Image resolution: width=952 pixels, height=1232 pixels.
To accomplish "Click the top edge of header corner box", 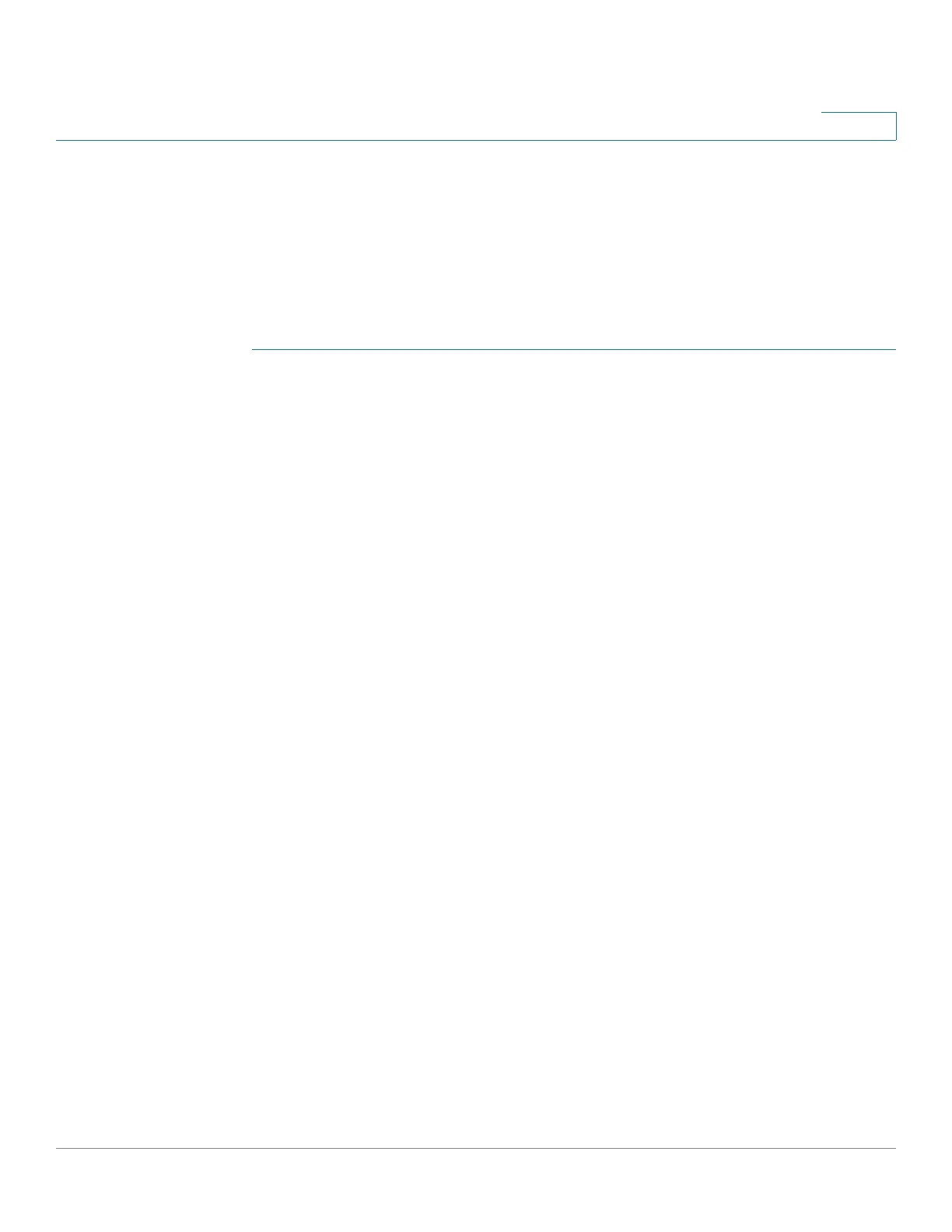I will tap(859, 113).
